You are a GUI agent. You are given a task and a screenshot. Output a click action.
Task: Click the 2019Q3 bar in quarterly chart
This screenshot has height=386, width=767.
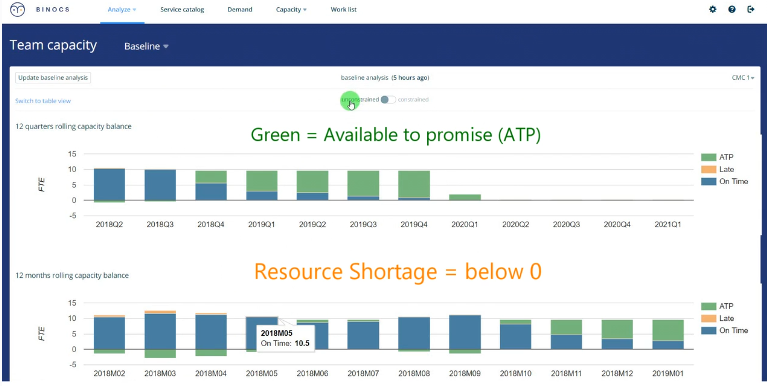363,185
